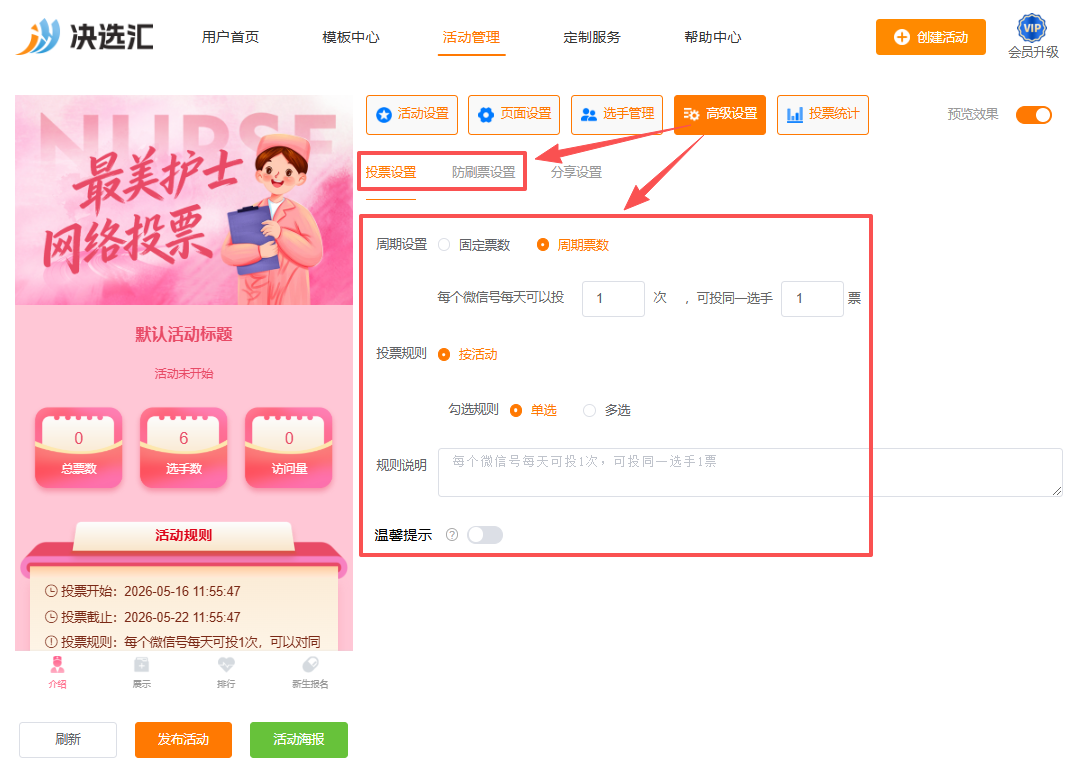Image resolution: width=1085 pixels, height=776 pixels.
Task: Choose 单选 for 勾选规则
Action: (x=534, y=410)
